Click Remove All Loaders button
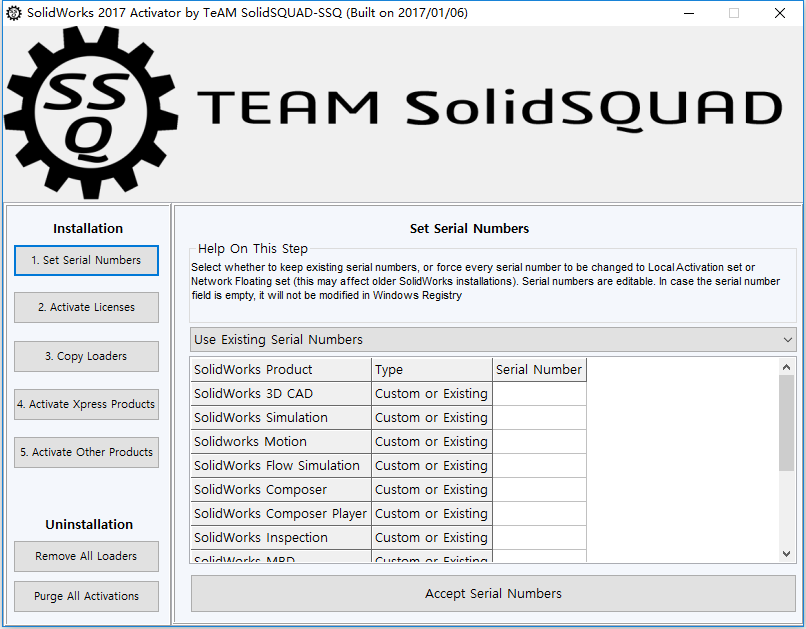The width and height of the screenshot is (806, 629). point(86,556)
